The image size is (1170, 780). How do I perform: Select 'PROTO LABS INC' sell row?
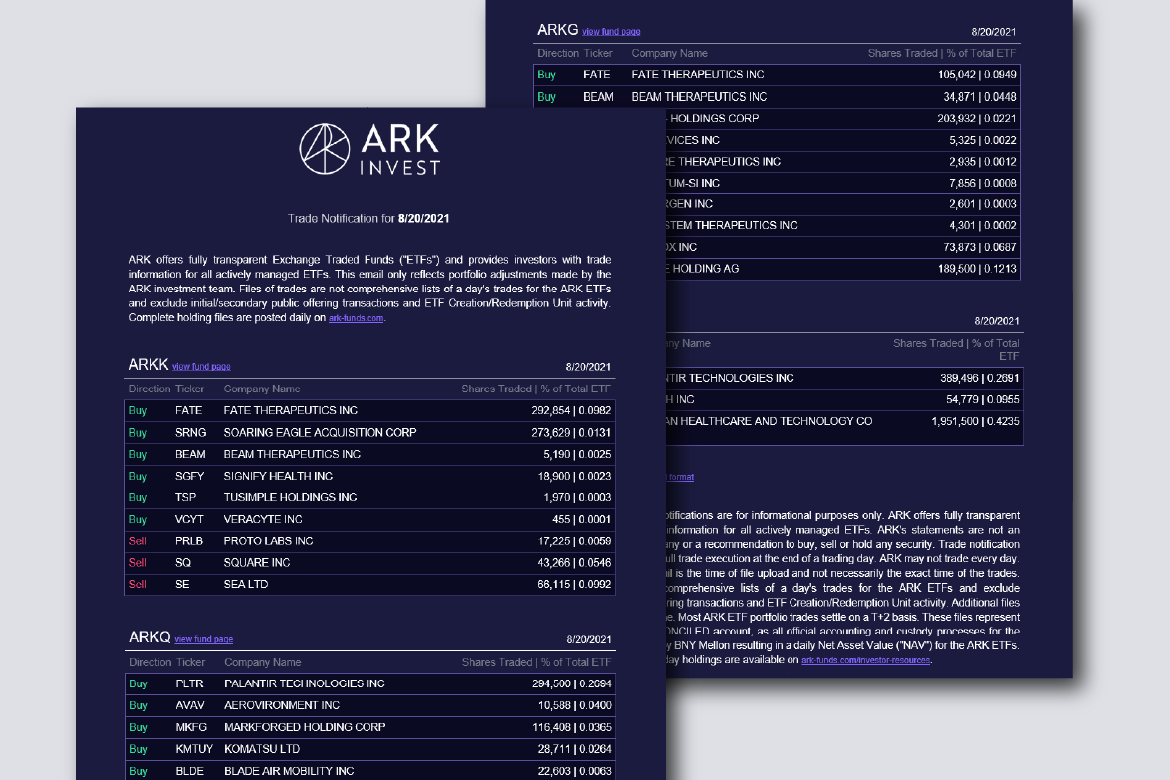click(x=369, y=540)
